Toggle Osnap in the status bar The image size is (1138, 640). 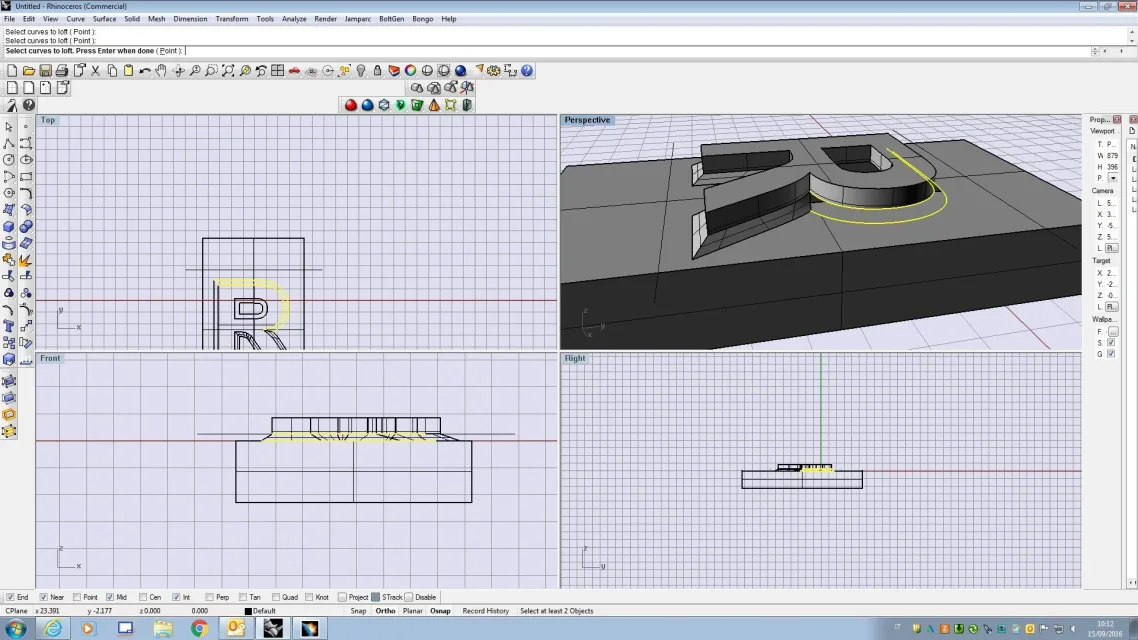[x=441, y=611]
